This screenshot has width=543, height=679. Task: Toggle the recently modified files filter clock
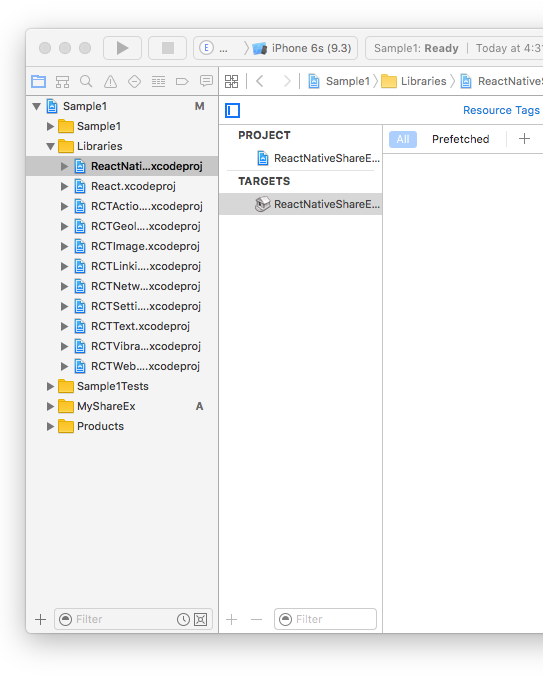coord(183,619)
